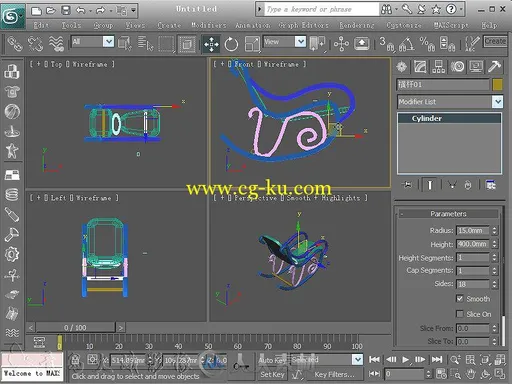This screenshot has width=512, height=384.
Task: Toggle Angle Snap button
Action: [406, 44]
